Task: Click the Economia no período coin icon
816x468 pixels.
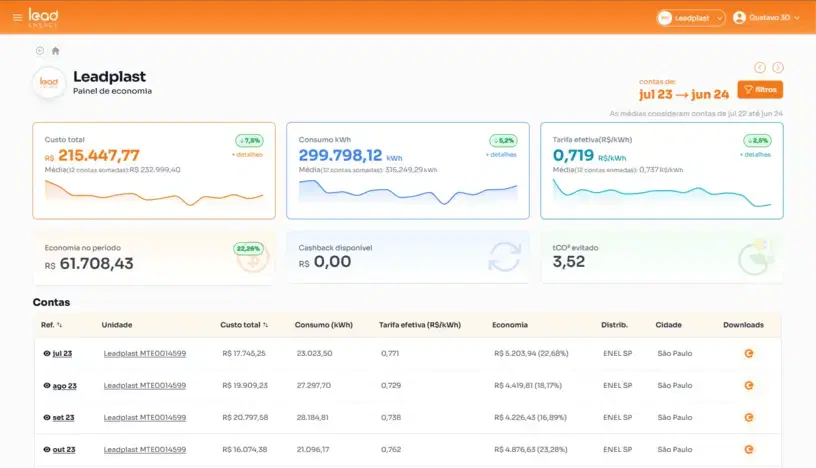Action: pos(253,259)
